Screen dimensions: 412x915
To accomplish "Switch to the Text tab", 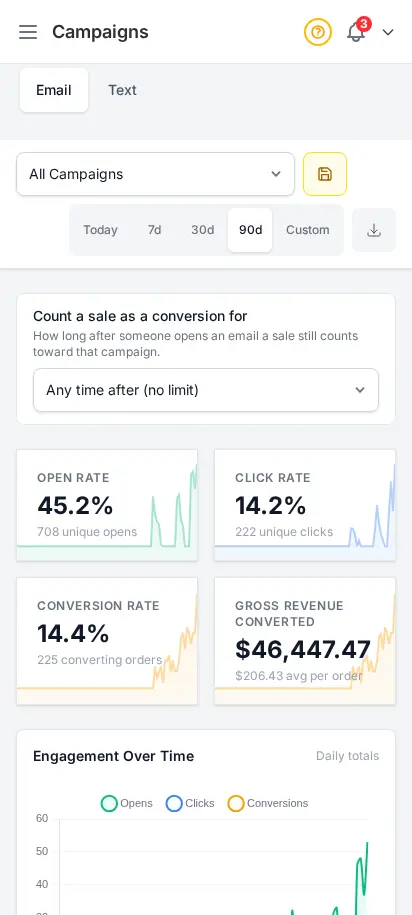I will pos(123,90).
